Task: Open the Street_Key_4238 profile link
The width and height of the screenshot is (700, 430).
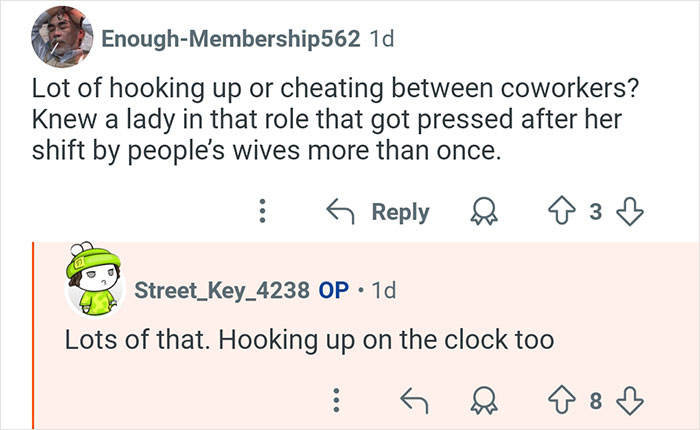Action: [219, 290]
